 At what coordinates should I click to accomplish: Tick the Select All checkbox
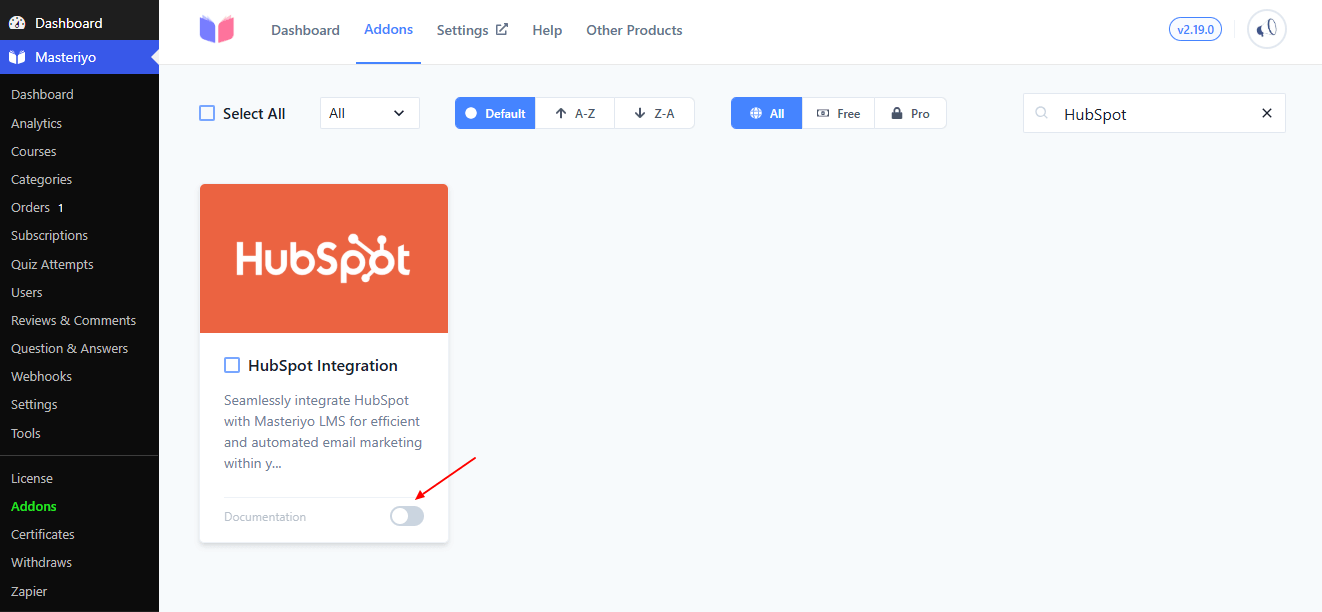[207, 113]
